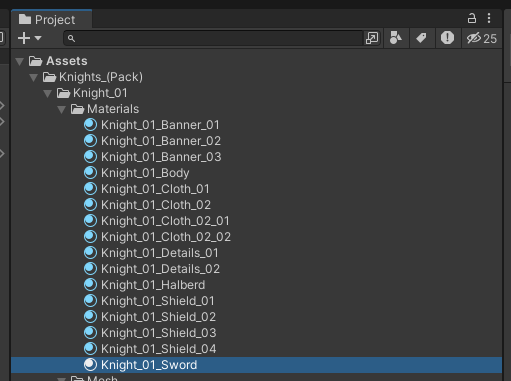The width and height of the screenshot is (511, 381).
Task: Collapse the Materials folder arrow
Action: pyautogui.click(x=61, y=110)
